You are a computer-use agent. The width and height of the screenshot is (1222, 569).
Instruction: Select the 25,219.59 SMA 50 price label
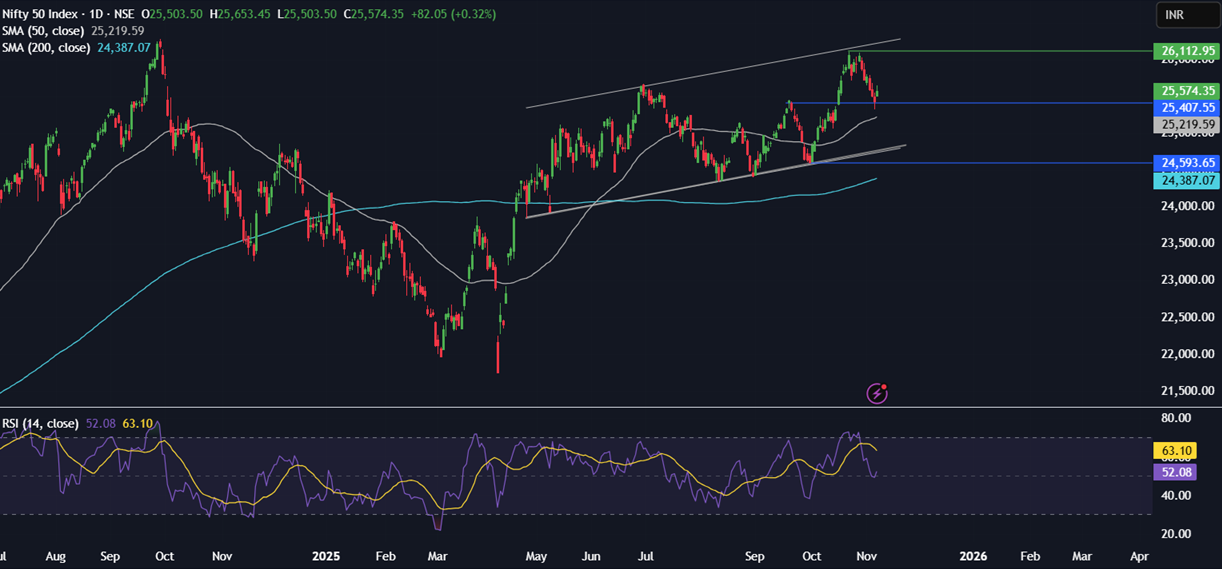(x=1187, y=125)
